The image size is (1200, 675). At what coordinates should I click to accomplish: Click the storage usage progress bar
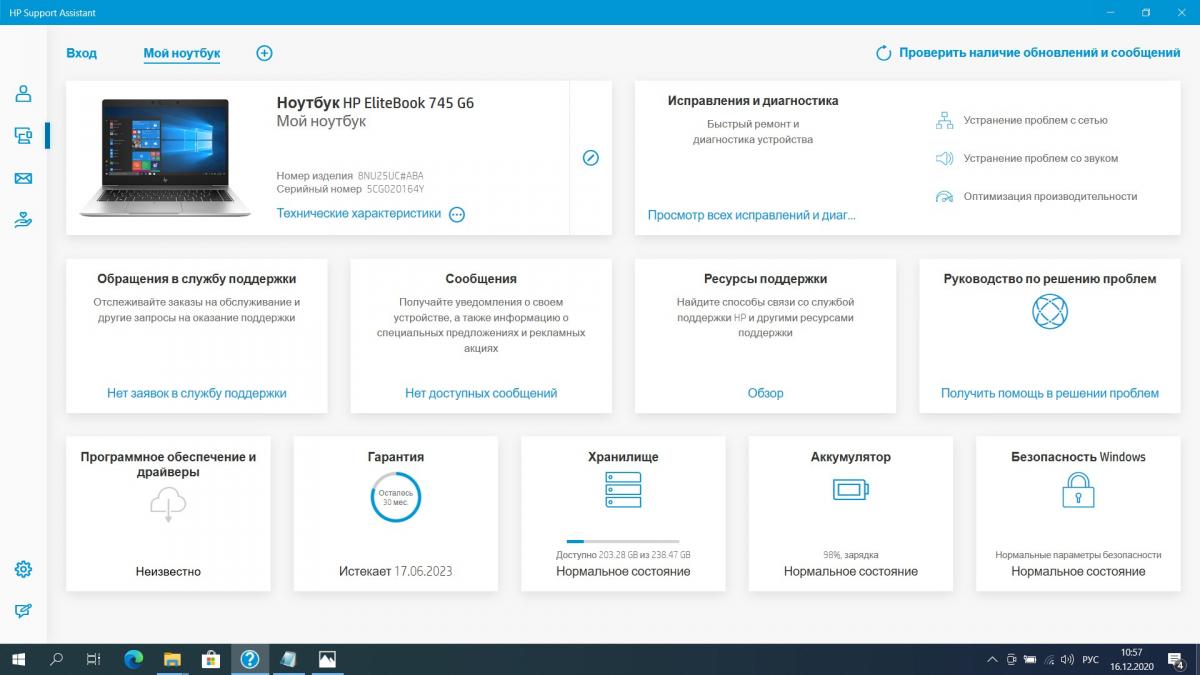tap(622, 541)
